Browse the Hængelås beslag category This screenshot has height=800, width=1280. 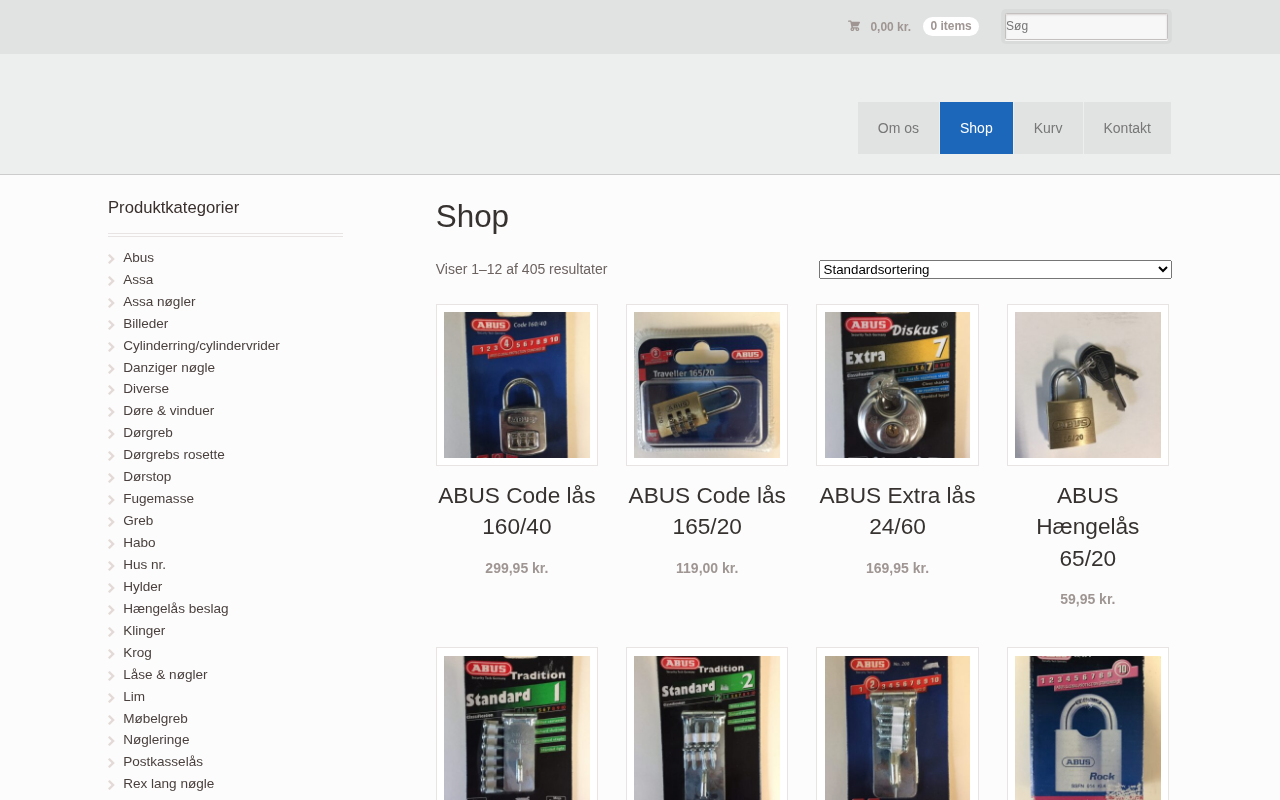176,609
